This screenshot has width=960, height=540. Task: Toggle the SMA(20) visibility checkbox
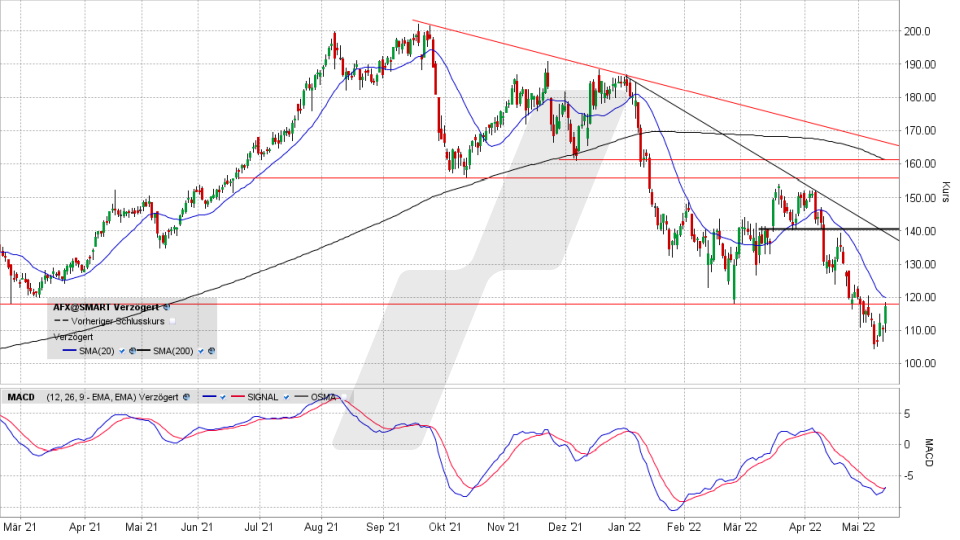pyautogui.click(x=122, y=351)
